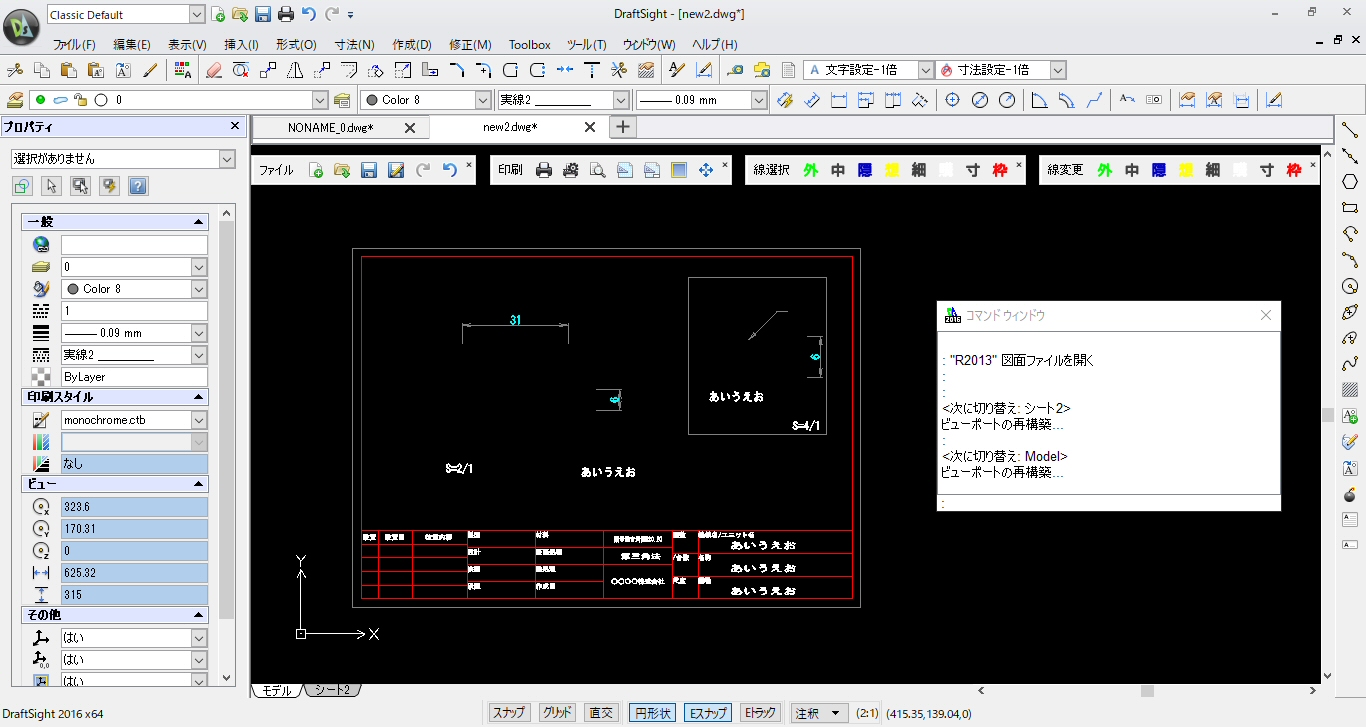This screenshot has height=728, width=1366.
Task: Select the Circle tool in right toolbar
Action: pyautogui.click(x=1350, y=286)
